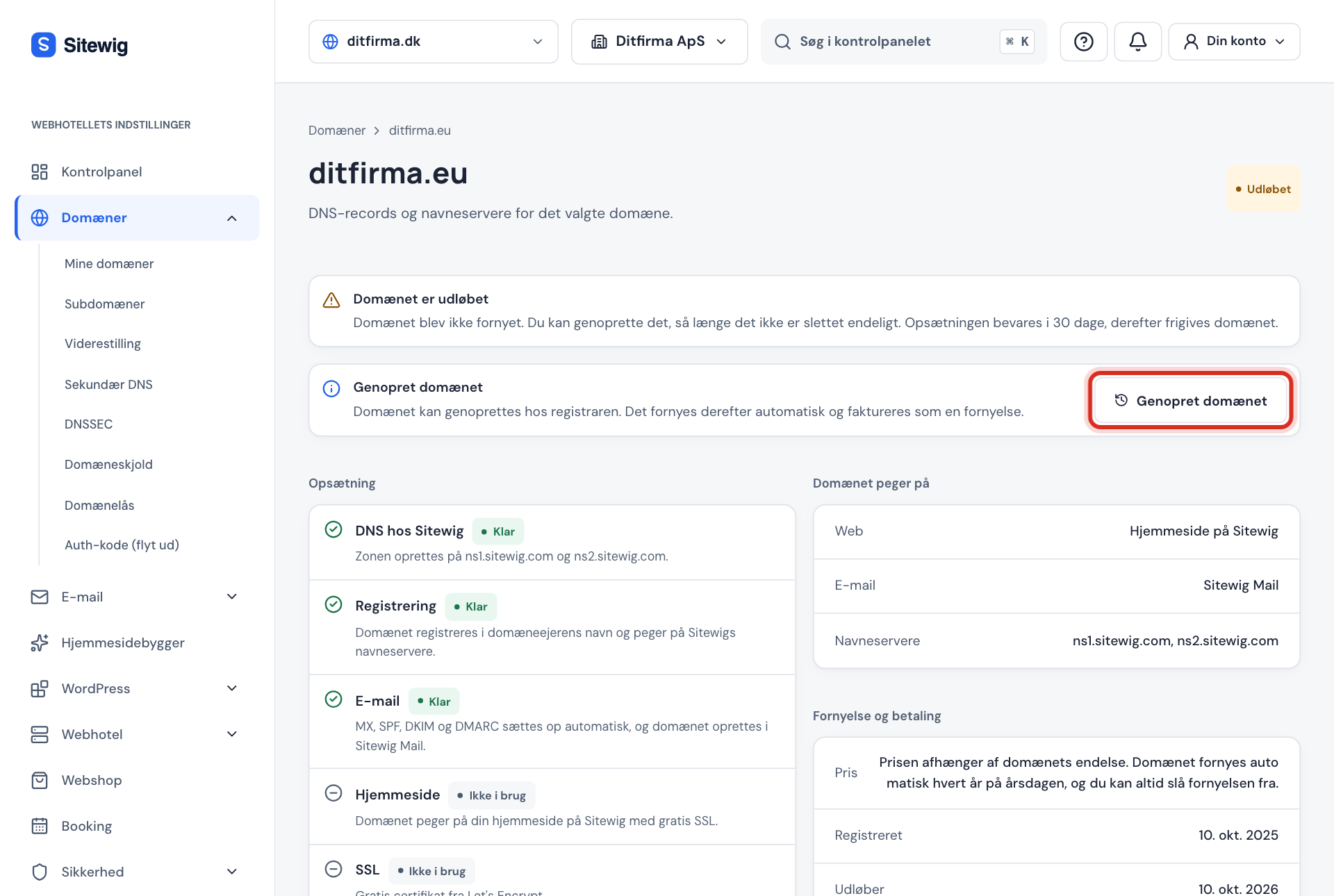Click the info icon beside Genopret domænet
The image size is (1334, 896).
click(331, 388)
